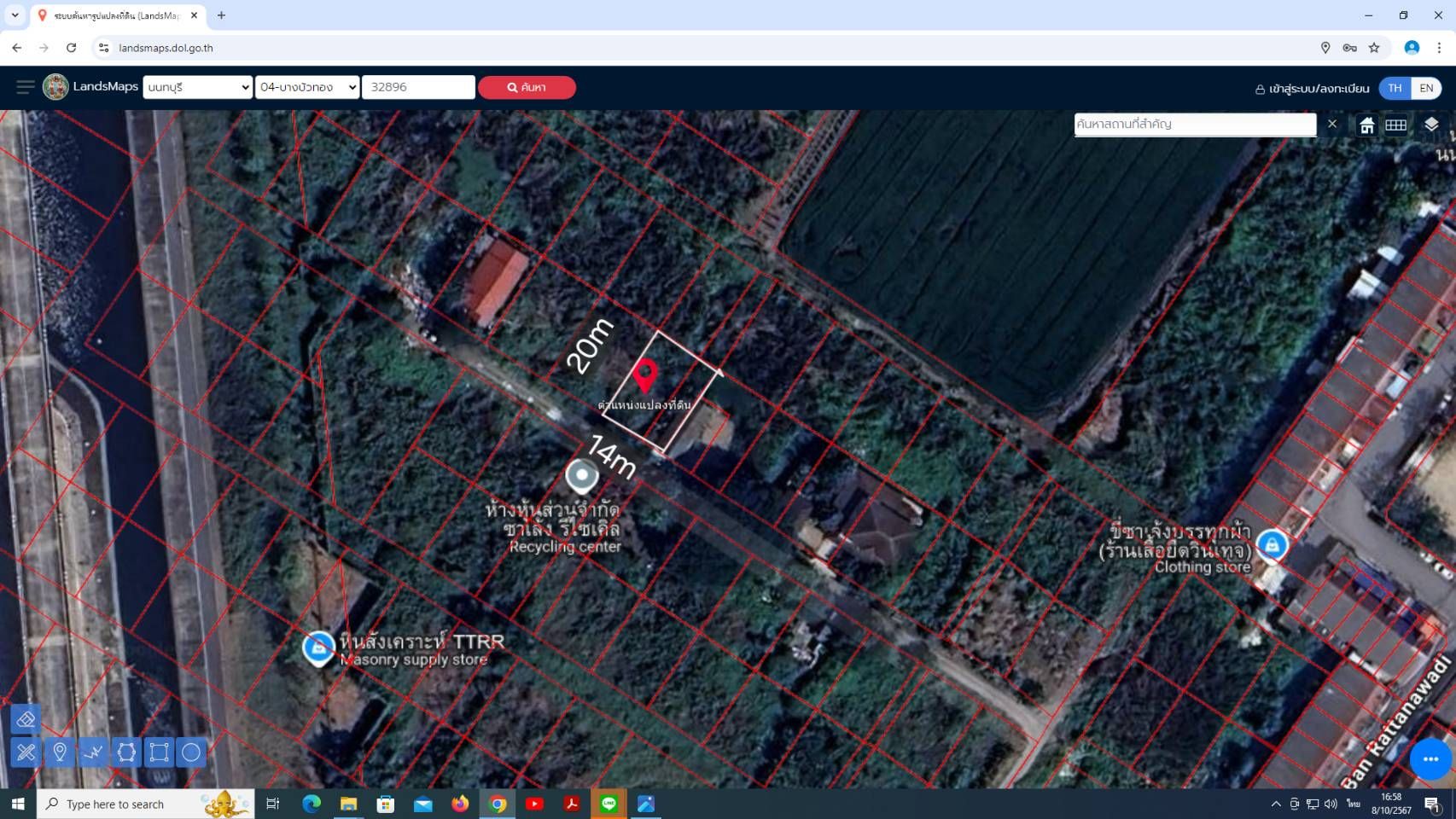Open the district dropdown showing 04-บางบัวทอง
Viewport: 1456px width, 819px height.
coord(307,87)
